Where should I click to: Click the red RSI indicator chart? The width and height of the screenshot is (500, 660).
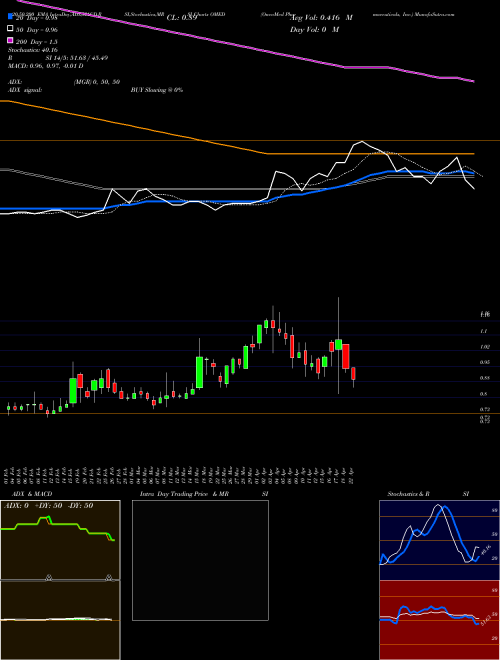pyautogui.click(x=439, y=620)
